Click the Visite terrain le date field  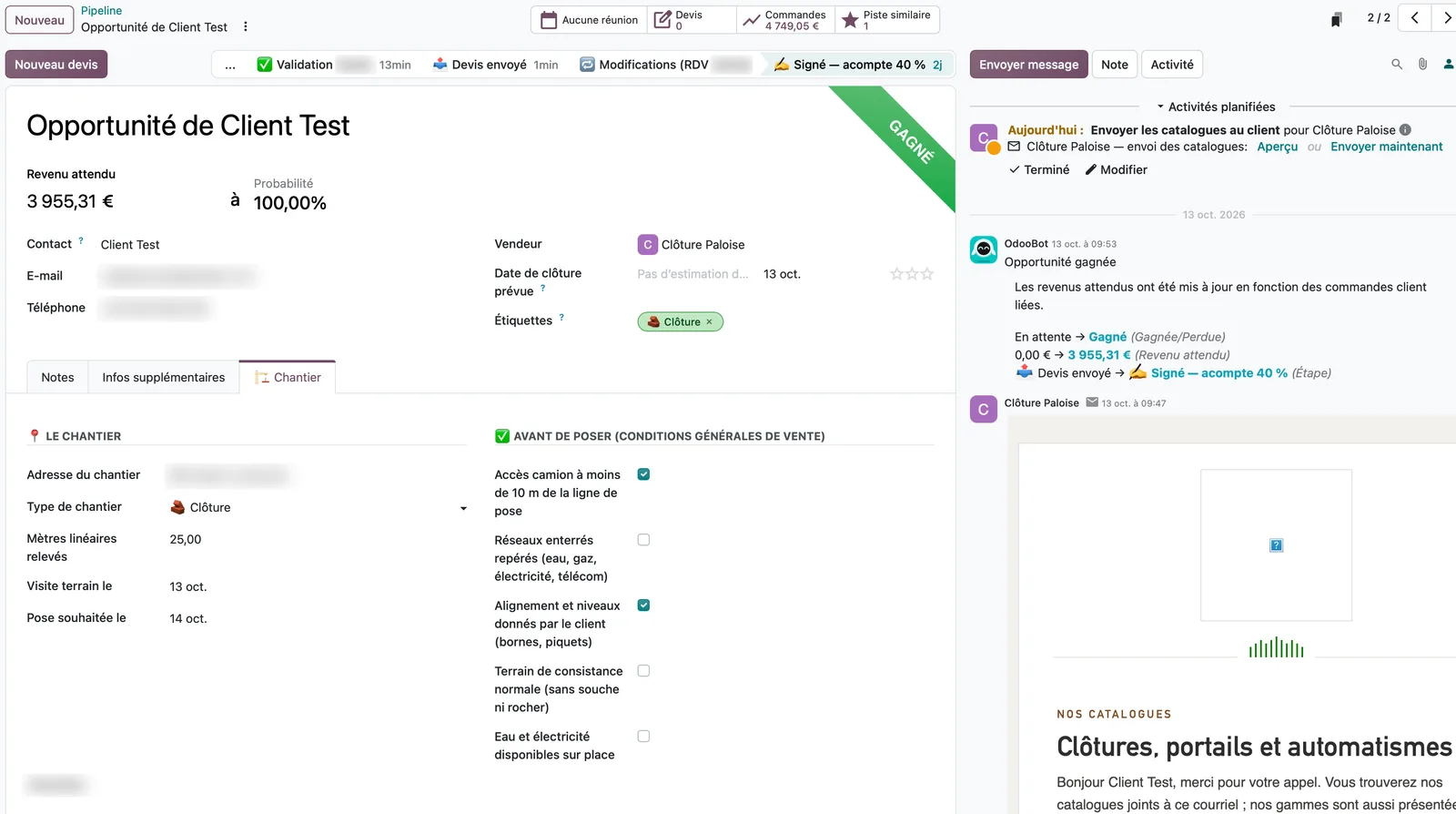click(188, 587)
